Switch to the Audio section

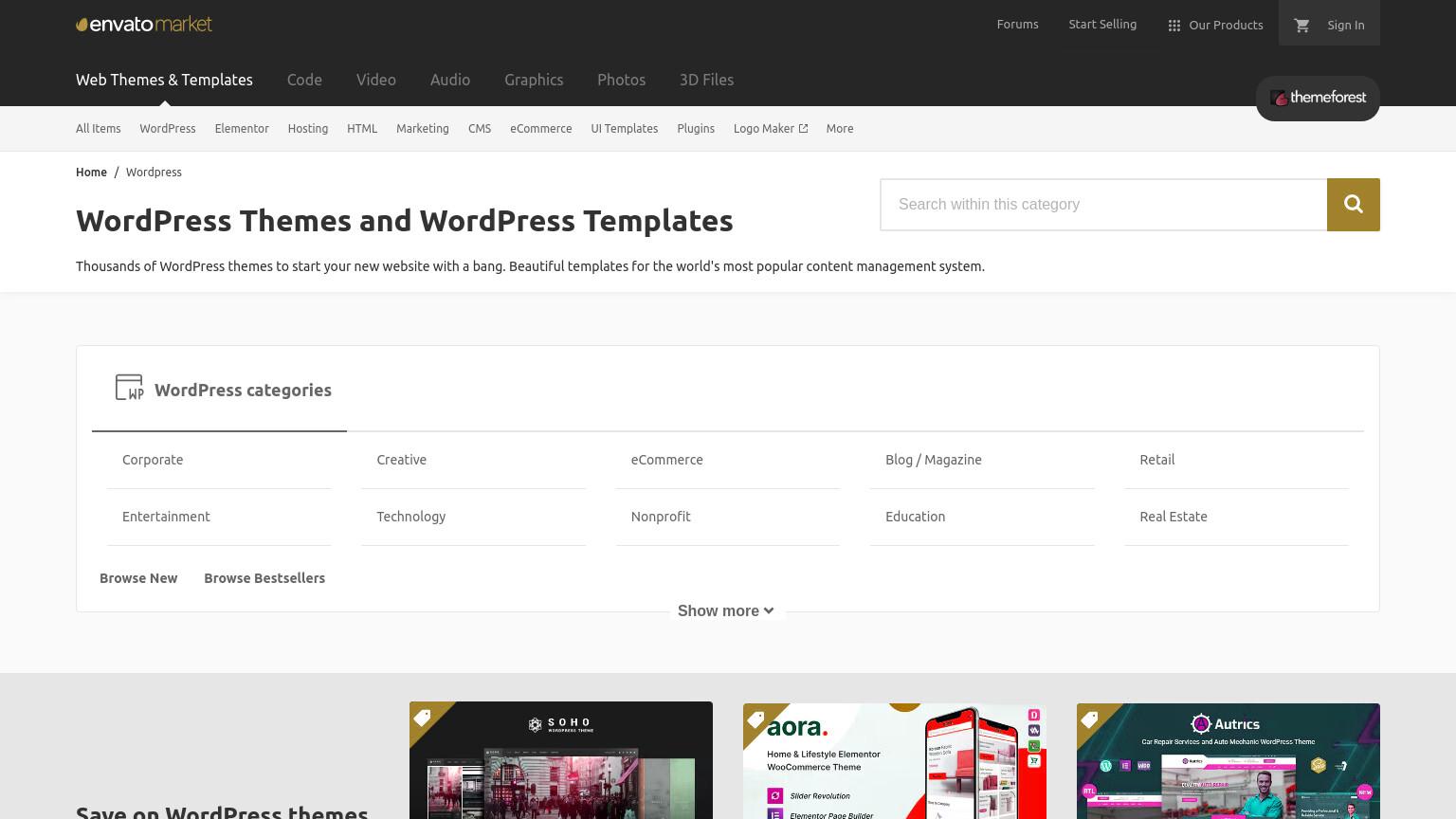[x=450, y=80]
